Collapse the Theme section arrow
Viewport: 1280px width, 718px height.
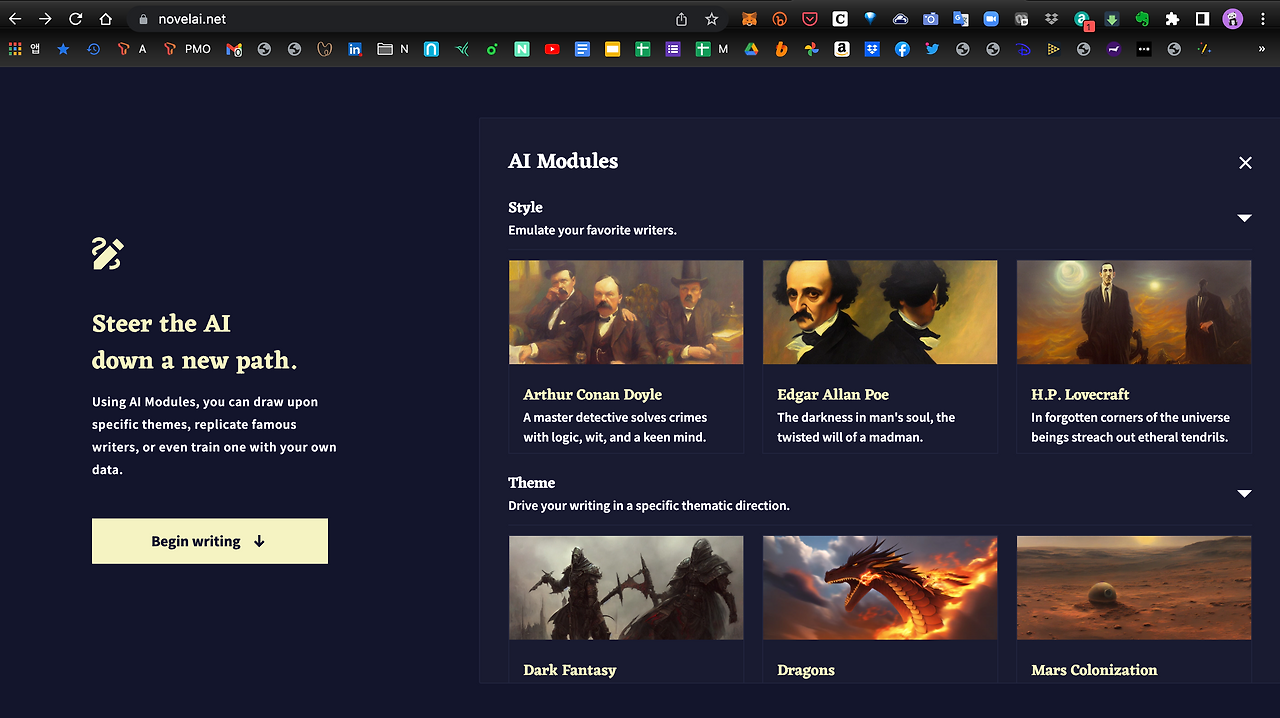pyautogui.click(x=1244, y=493)
